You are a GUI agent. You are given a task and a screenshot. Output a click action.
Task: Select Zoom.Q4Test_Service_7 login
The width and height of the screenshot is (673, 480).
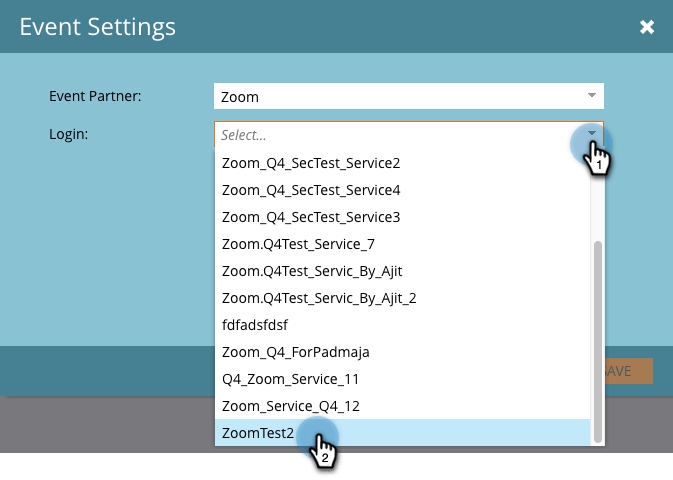click(402, 244)
